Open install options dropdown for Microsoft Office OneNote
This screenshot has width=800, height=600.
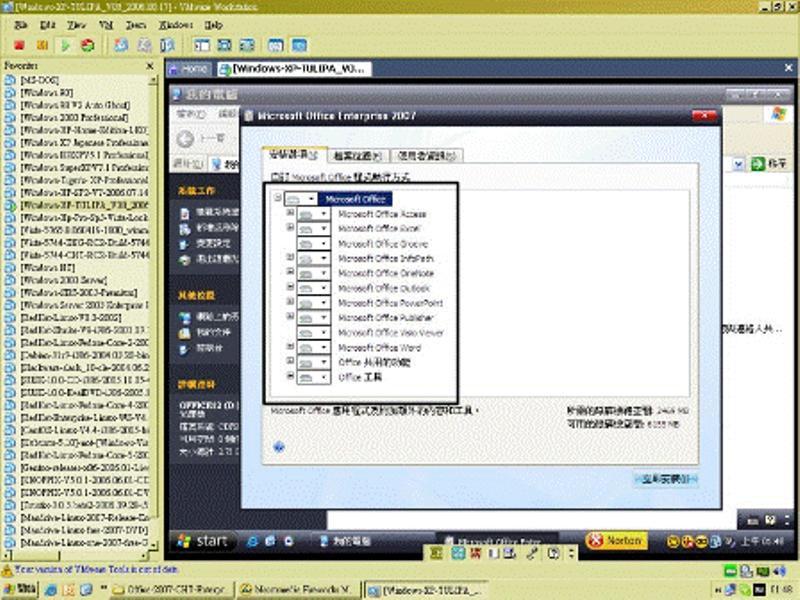(314, 273)
